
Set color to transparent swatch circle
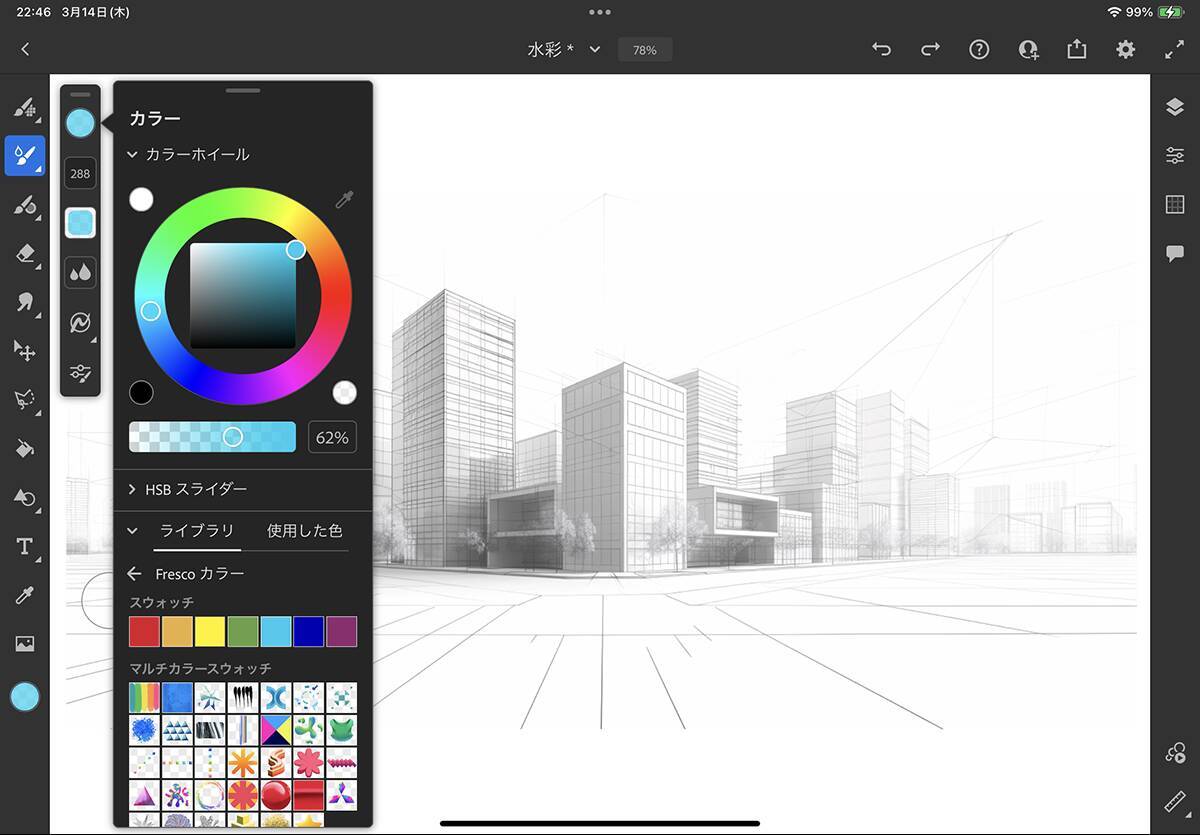(x=344, y=392)
